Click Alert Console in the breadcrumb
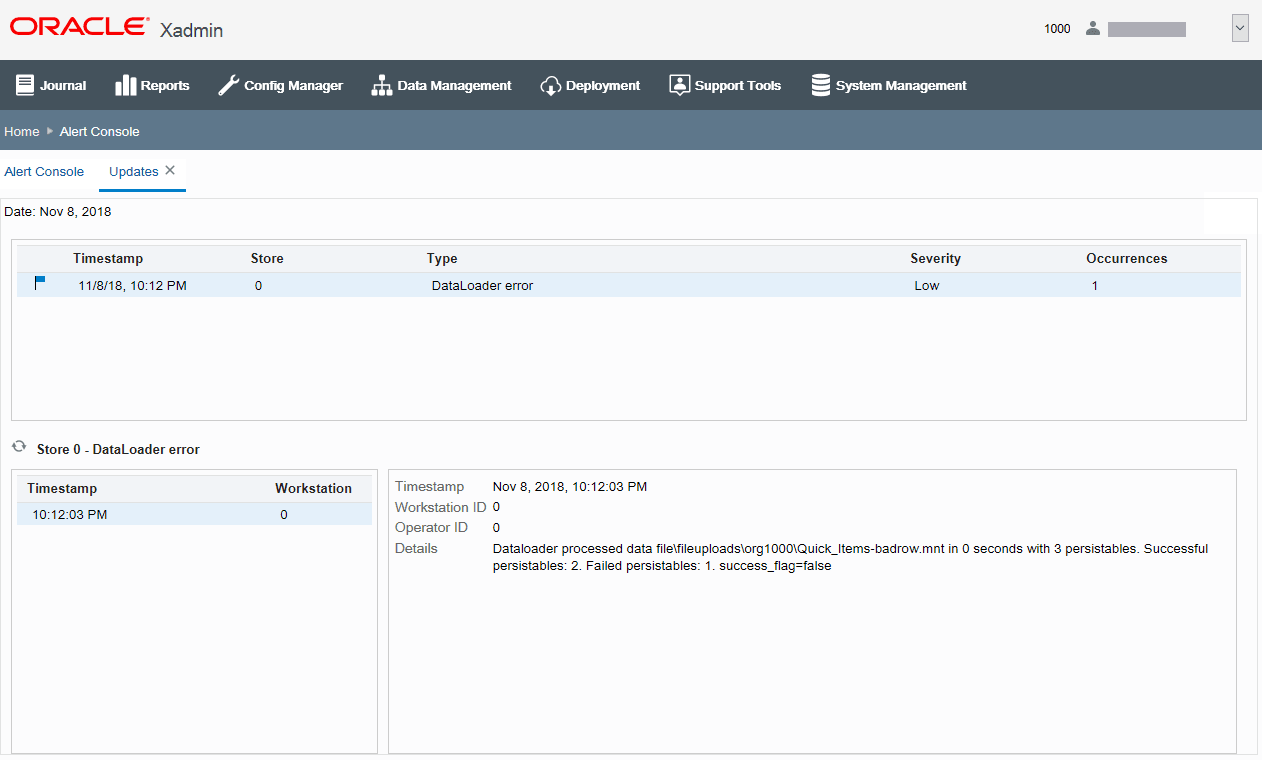 (x=100, y=131)
